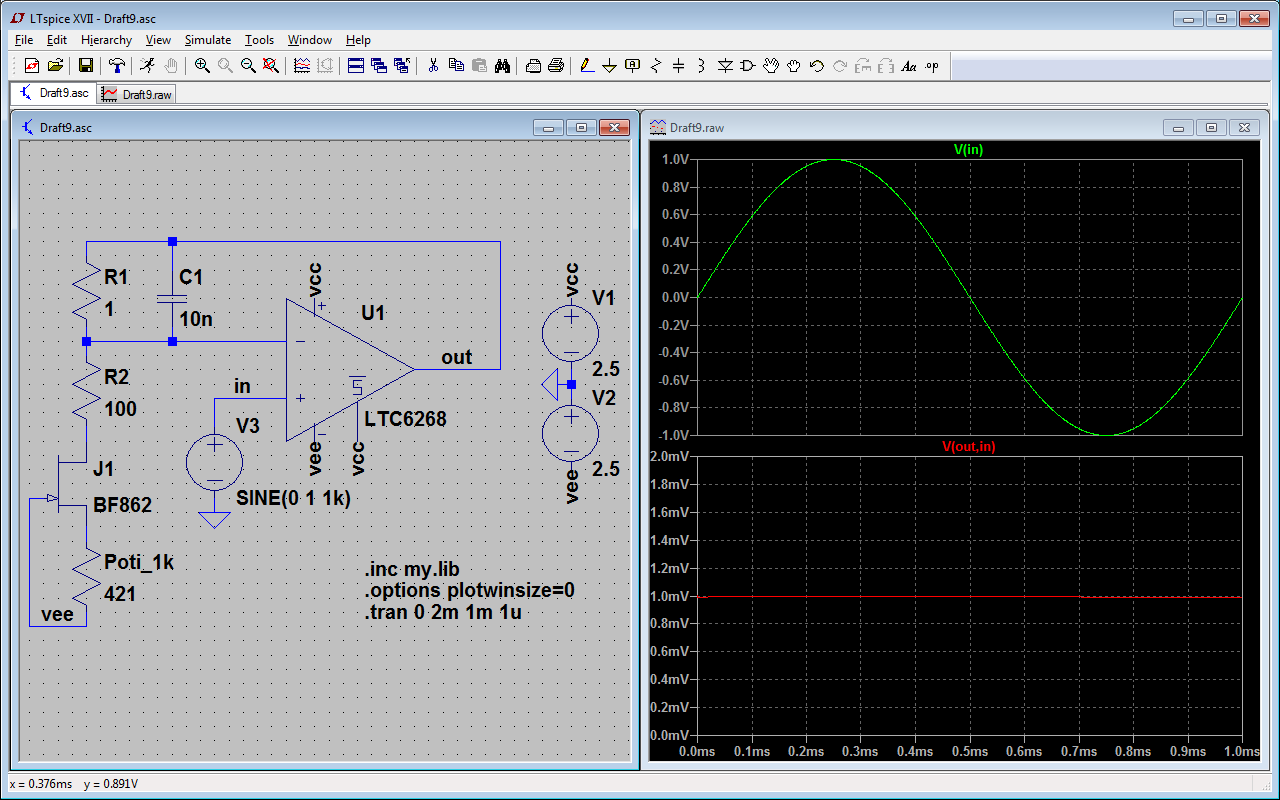Open the Control Panel hammer icon

coord(118,66)
